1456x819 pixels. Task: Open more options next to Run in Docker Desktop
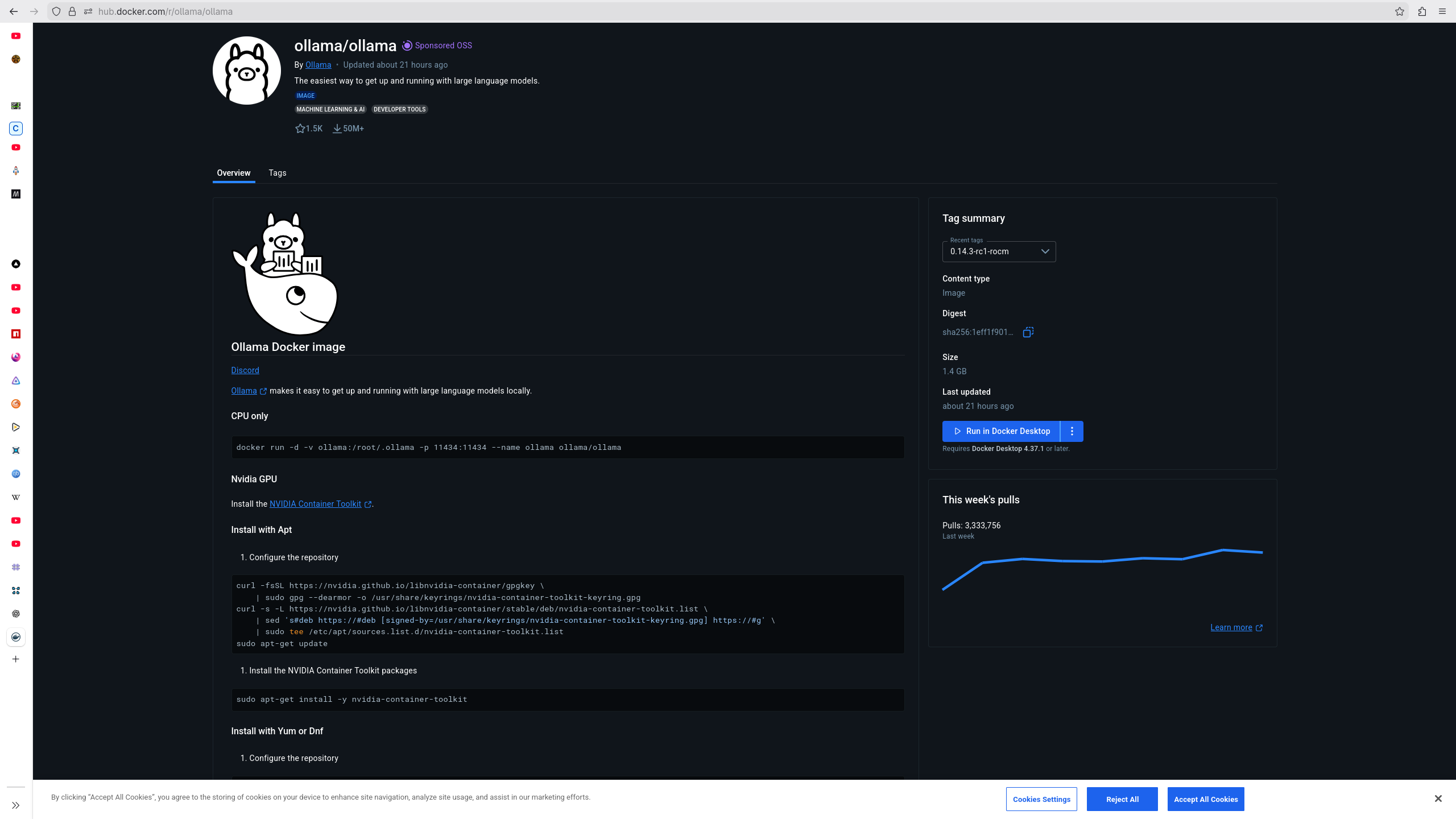coord(1072,431)
